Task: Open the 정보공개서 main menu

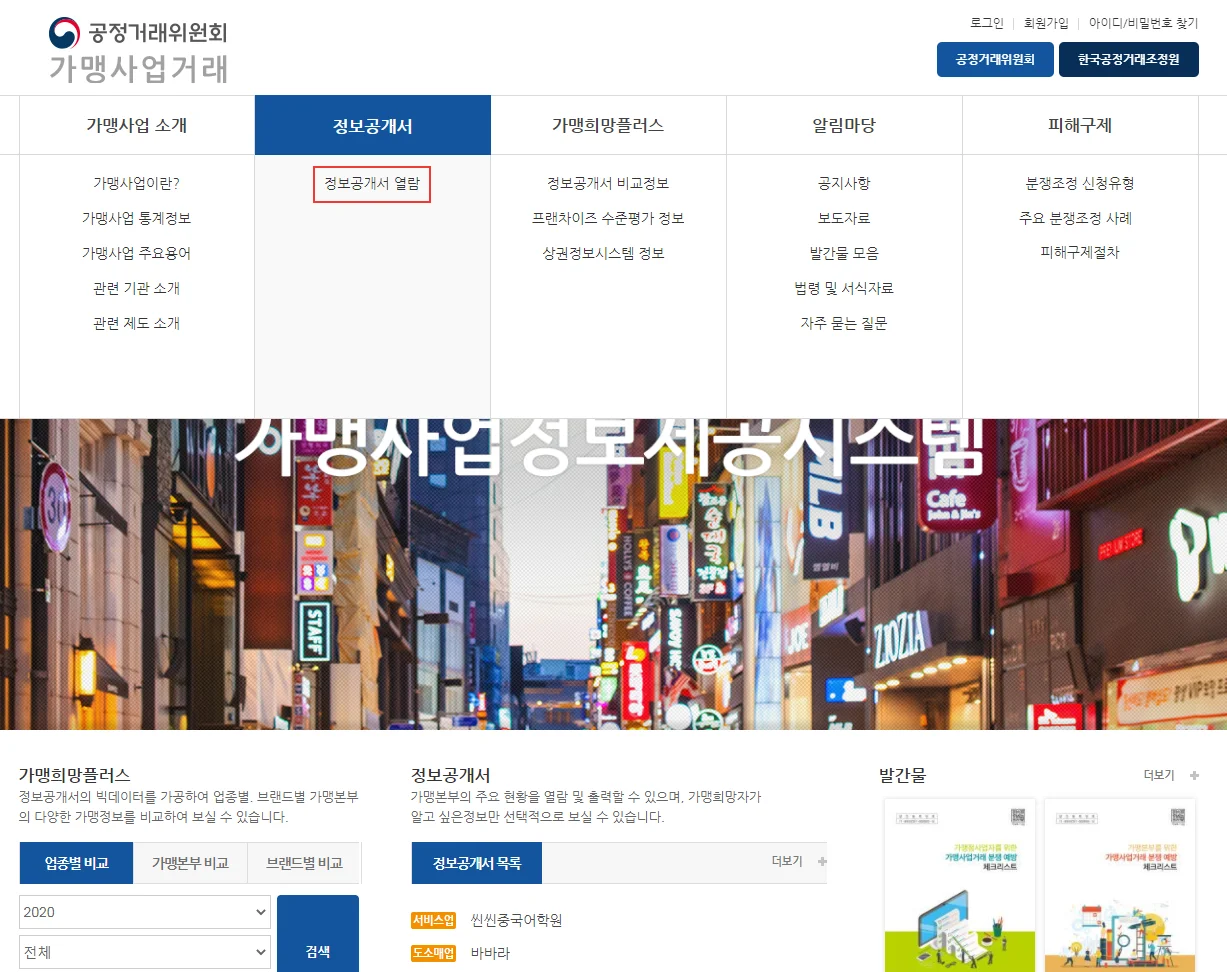Action: click(x=372, y=126)
